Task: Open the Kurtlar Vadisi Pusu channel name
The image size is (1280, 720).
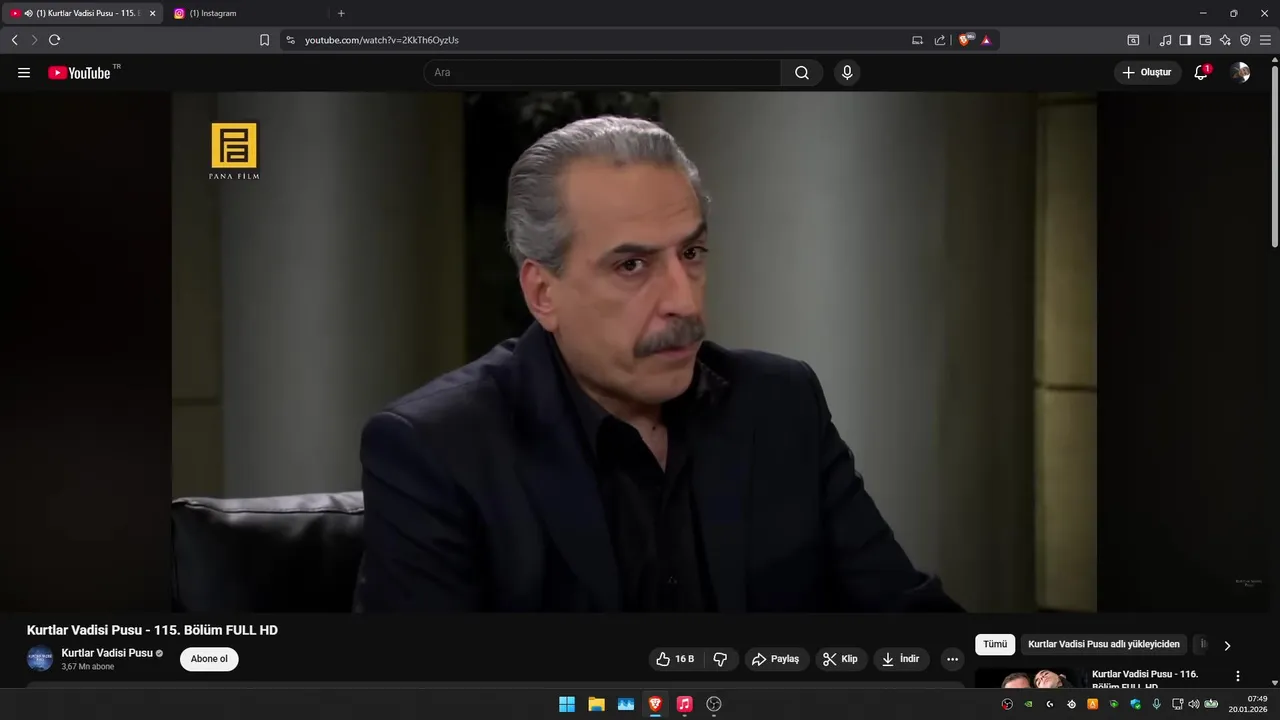Action: pyautogui.click(x=107, y=653)
